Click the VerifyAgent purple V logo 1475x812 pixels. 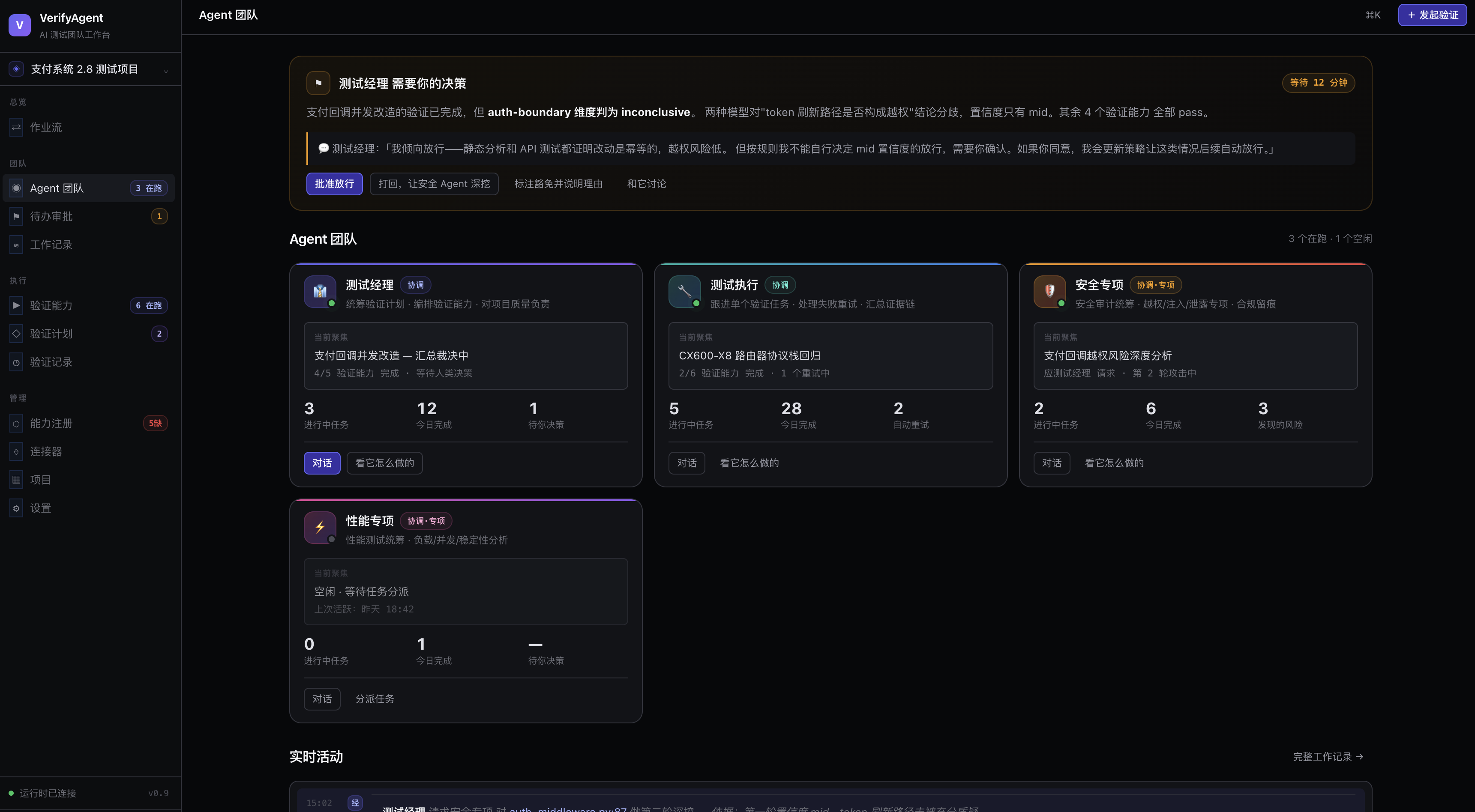coord(19,25)
